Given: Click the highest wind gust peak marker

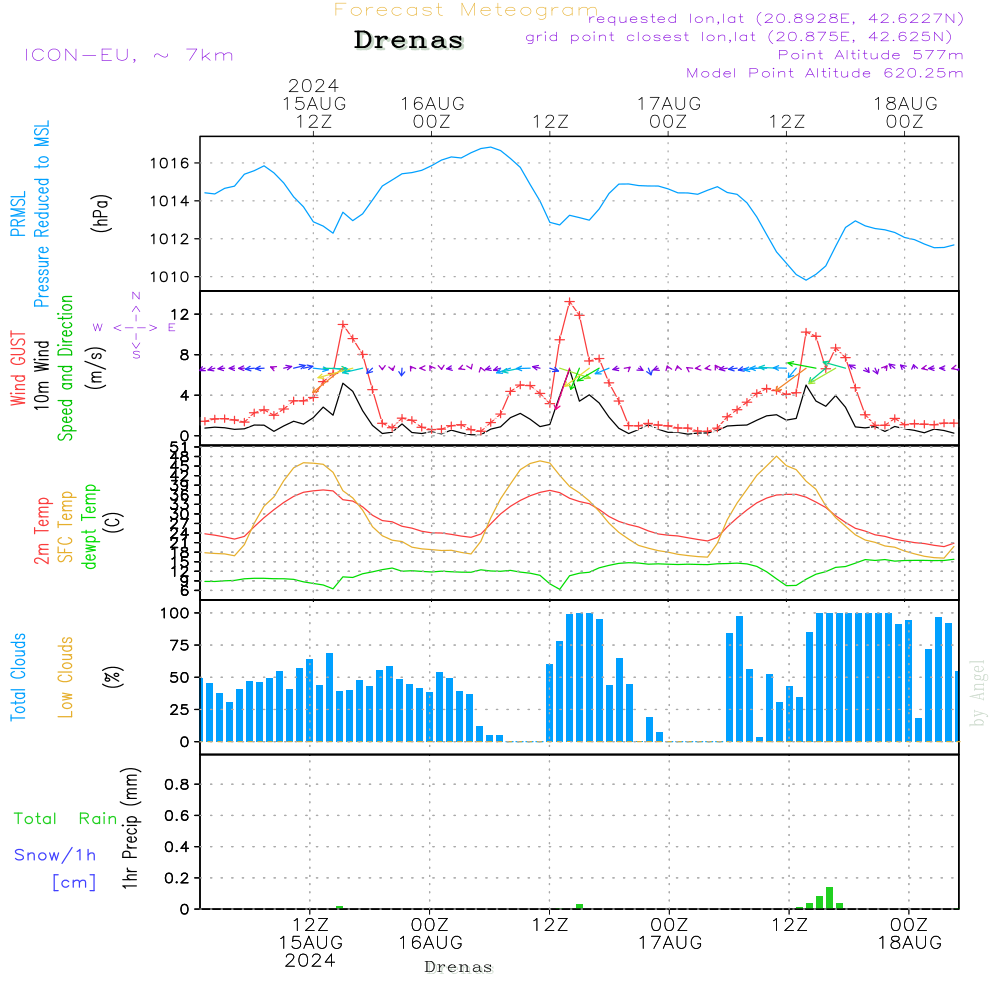Looking at the screenshot, I should pyautogui.click(x=570, y=302).
